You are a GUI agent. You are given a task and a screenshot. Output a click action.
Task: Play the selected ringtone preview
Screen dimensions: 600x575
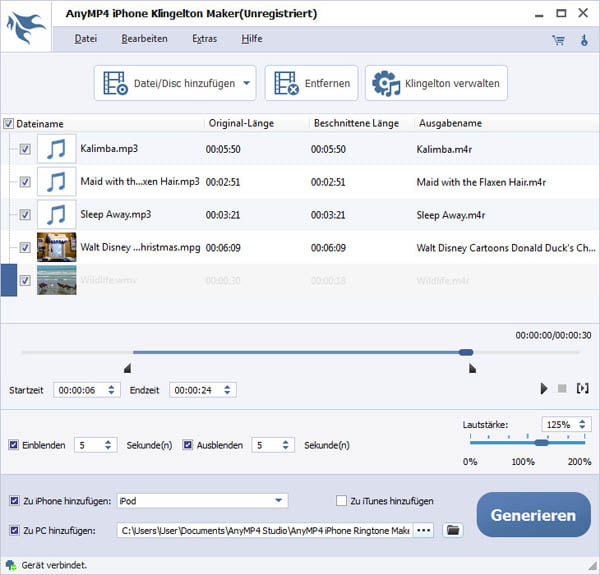[543, 389]
